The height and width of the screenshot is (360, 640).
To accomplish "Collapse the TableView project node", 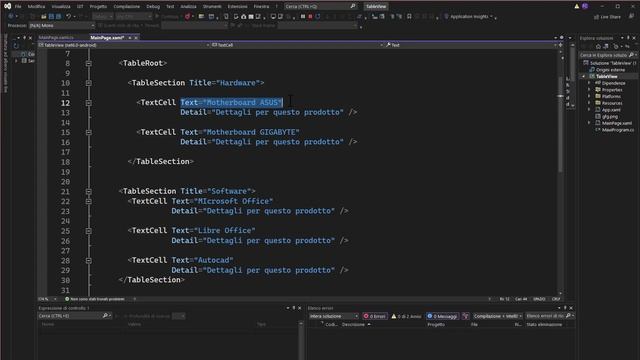I will coord(583,76).
